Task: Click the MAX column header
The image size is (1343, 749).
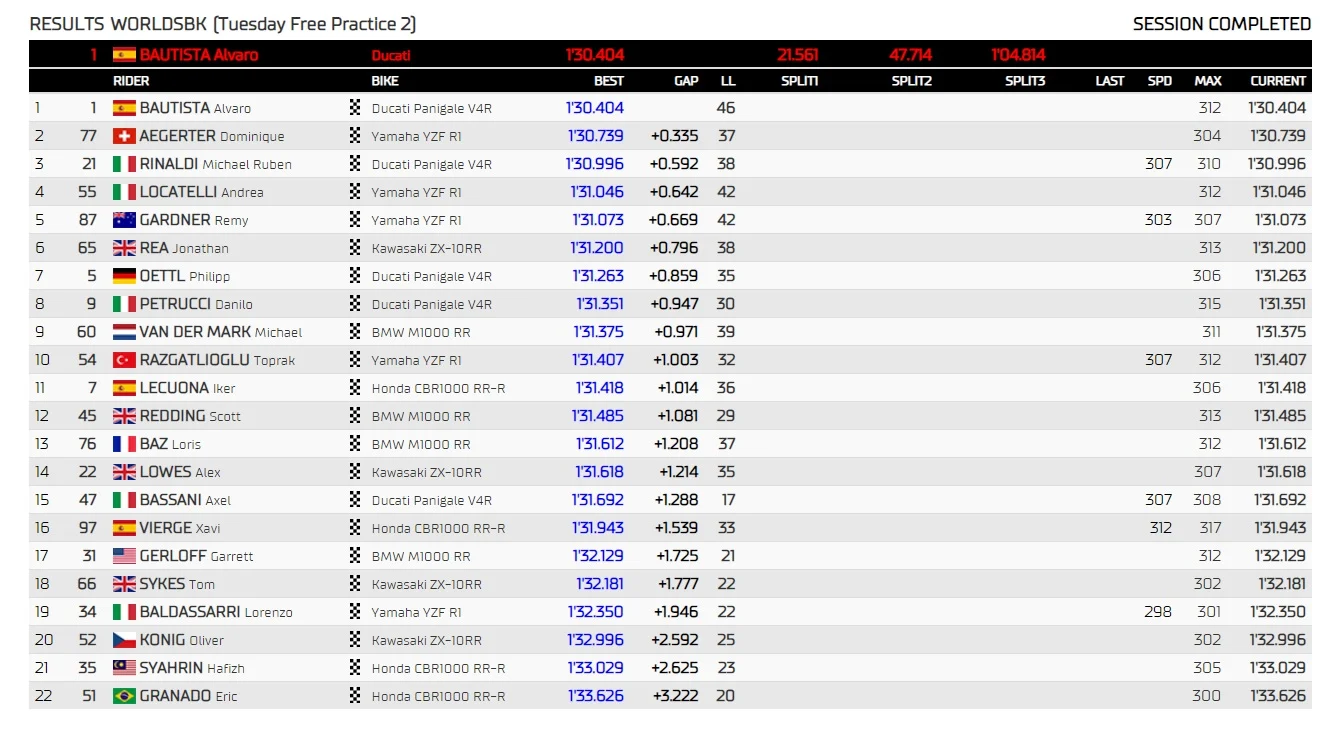Action: tap(1208, 81)
